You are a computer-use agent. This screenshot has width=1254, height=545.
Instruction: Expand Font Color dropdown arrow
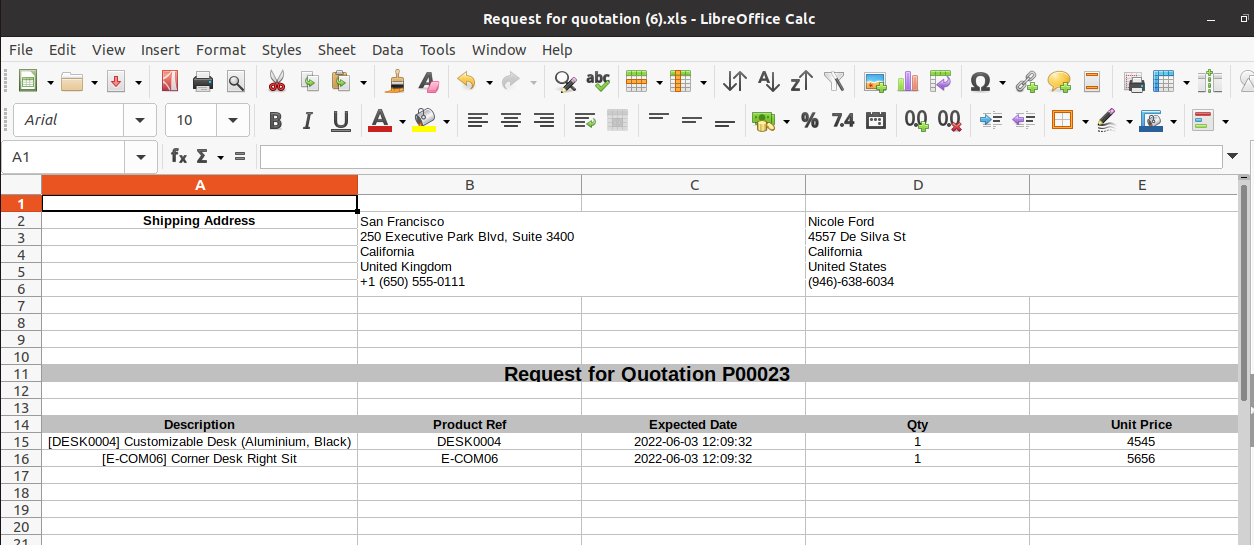click(402, 122)
